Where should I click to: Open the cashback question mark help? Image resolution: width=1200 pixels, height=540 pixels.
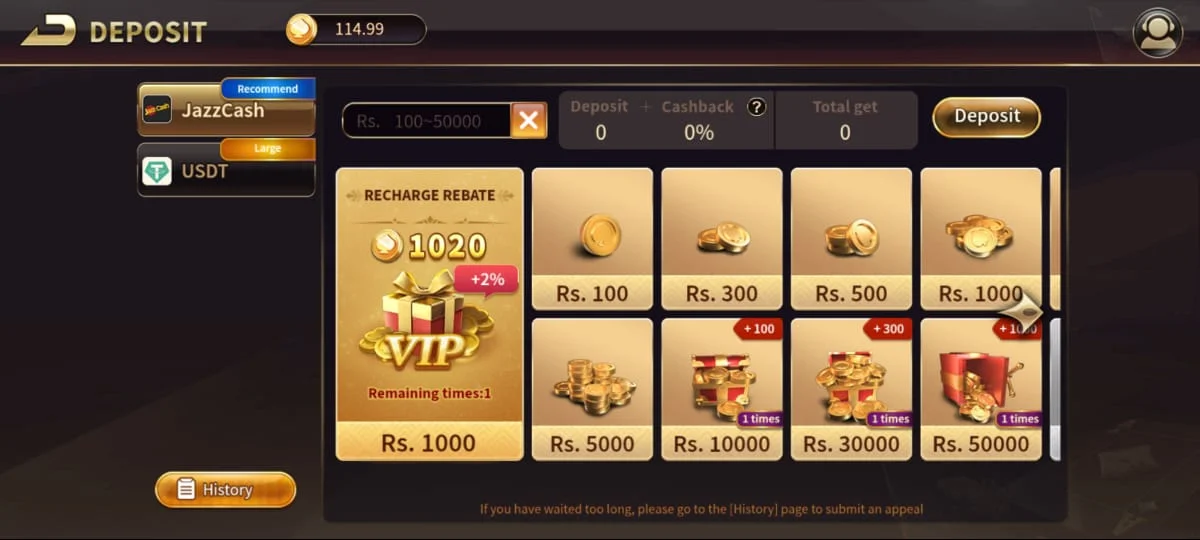click(x=757, y=107)
